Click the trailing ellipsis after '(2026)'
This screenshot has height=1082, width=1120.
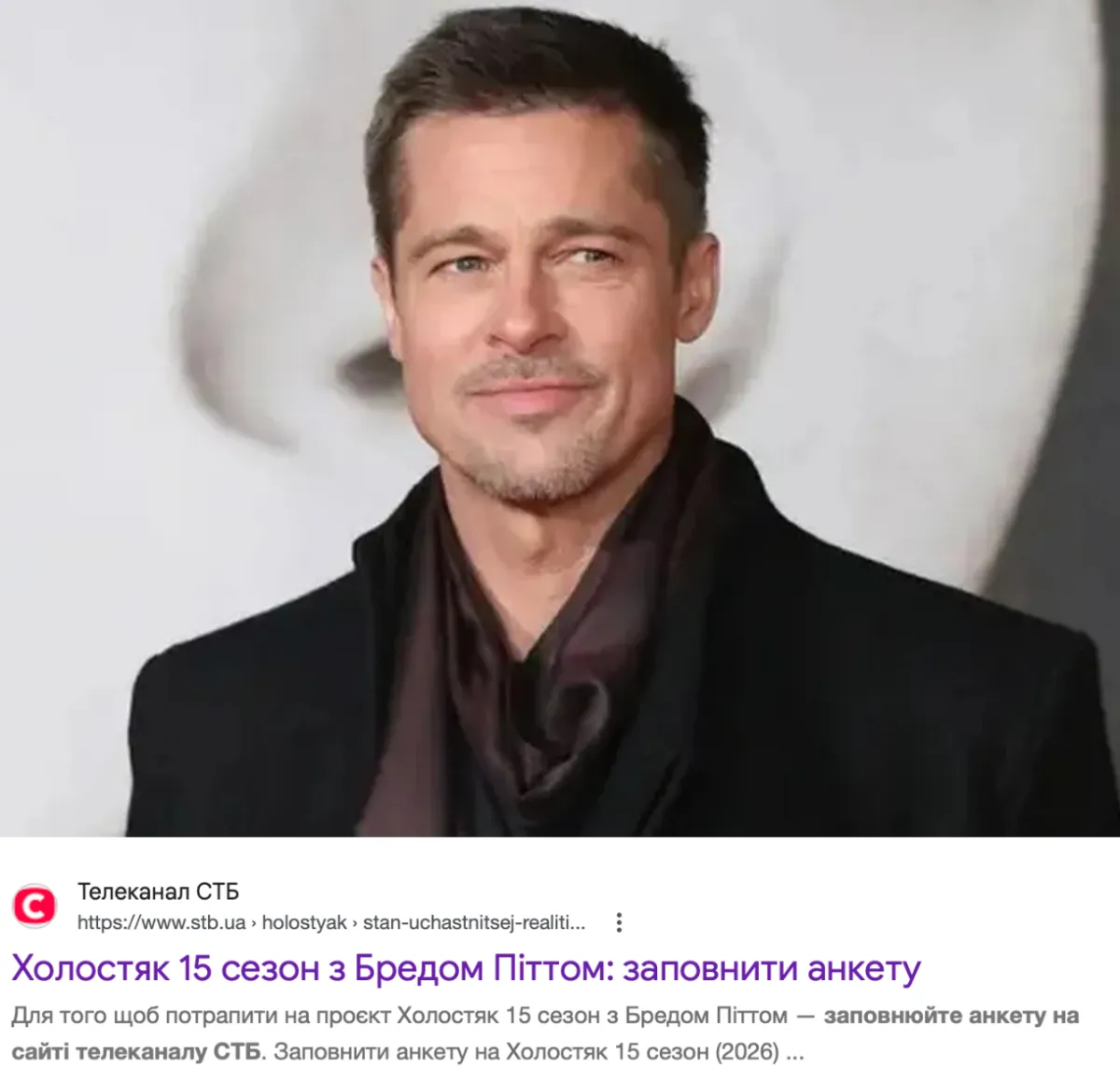(x=794, y=1053)
